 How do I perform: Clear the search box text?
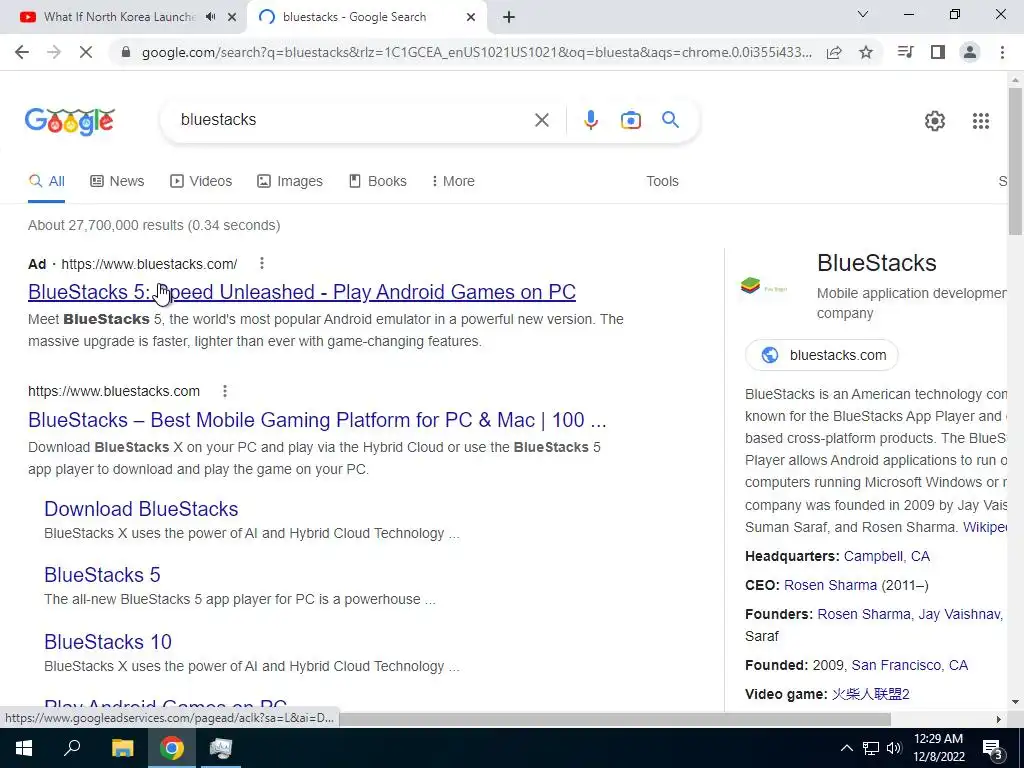[541, 120]
